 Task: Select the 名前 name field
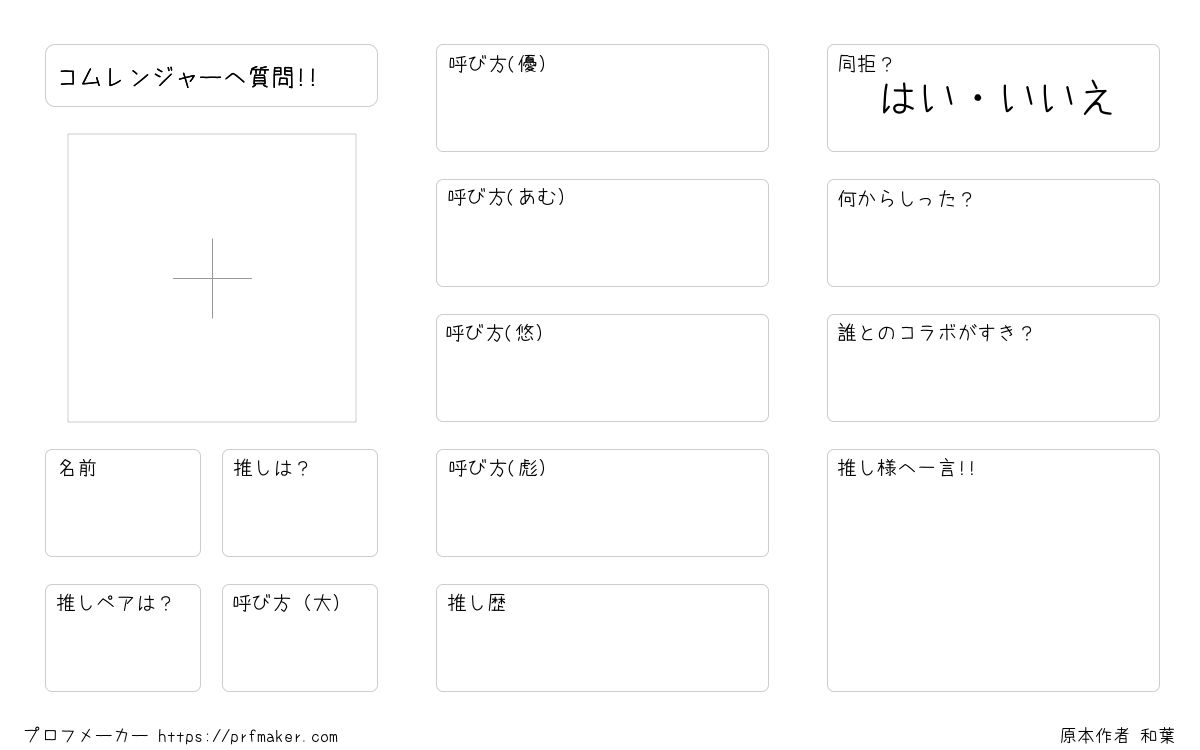point(123,503)
